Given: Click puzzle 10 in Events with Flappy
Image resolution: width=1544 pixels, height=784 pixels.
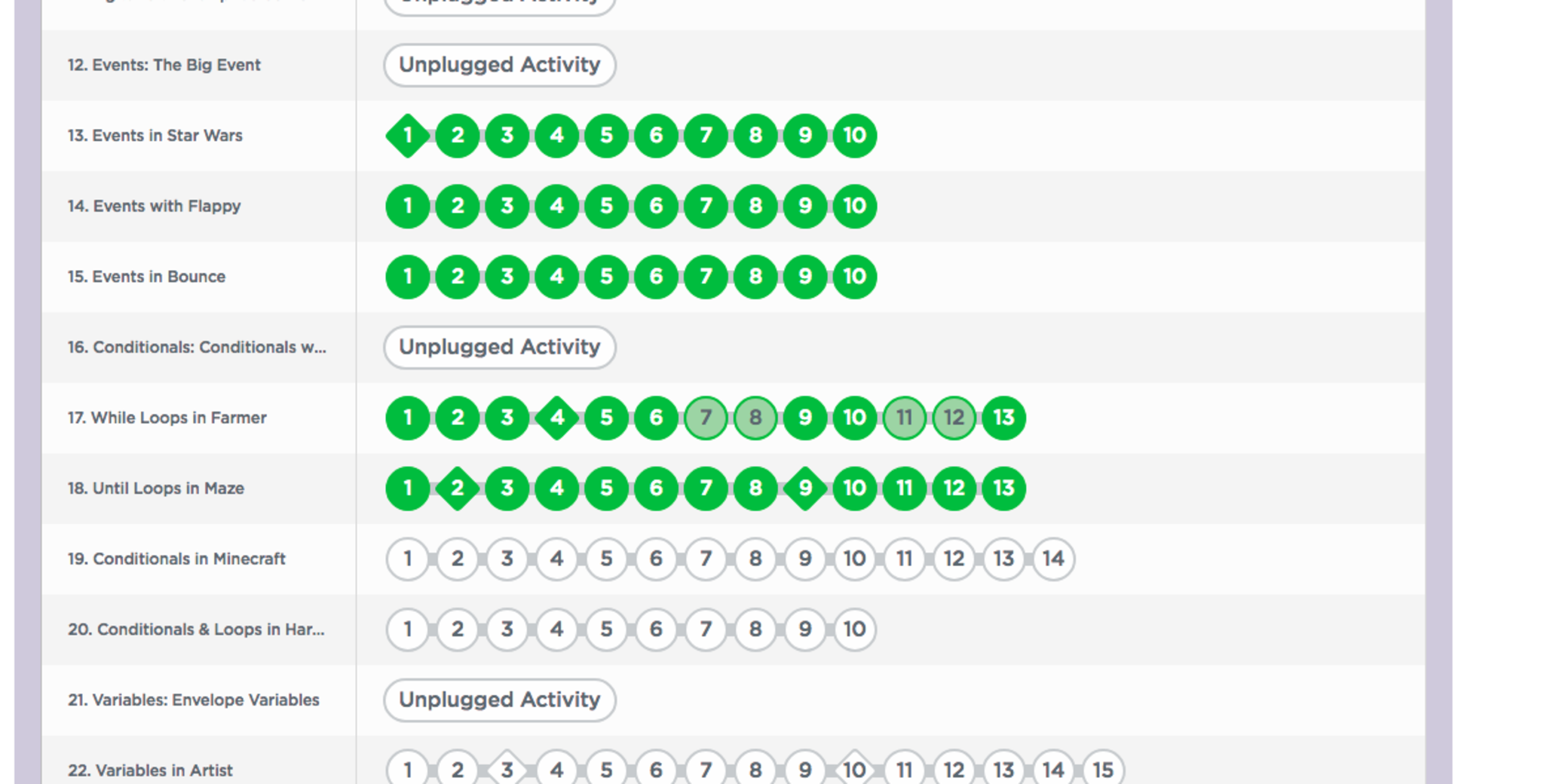Looking at the screenshot, I should (854, 206).
